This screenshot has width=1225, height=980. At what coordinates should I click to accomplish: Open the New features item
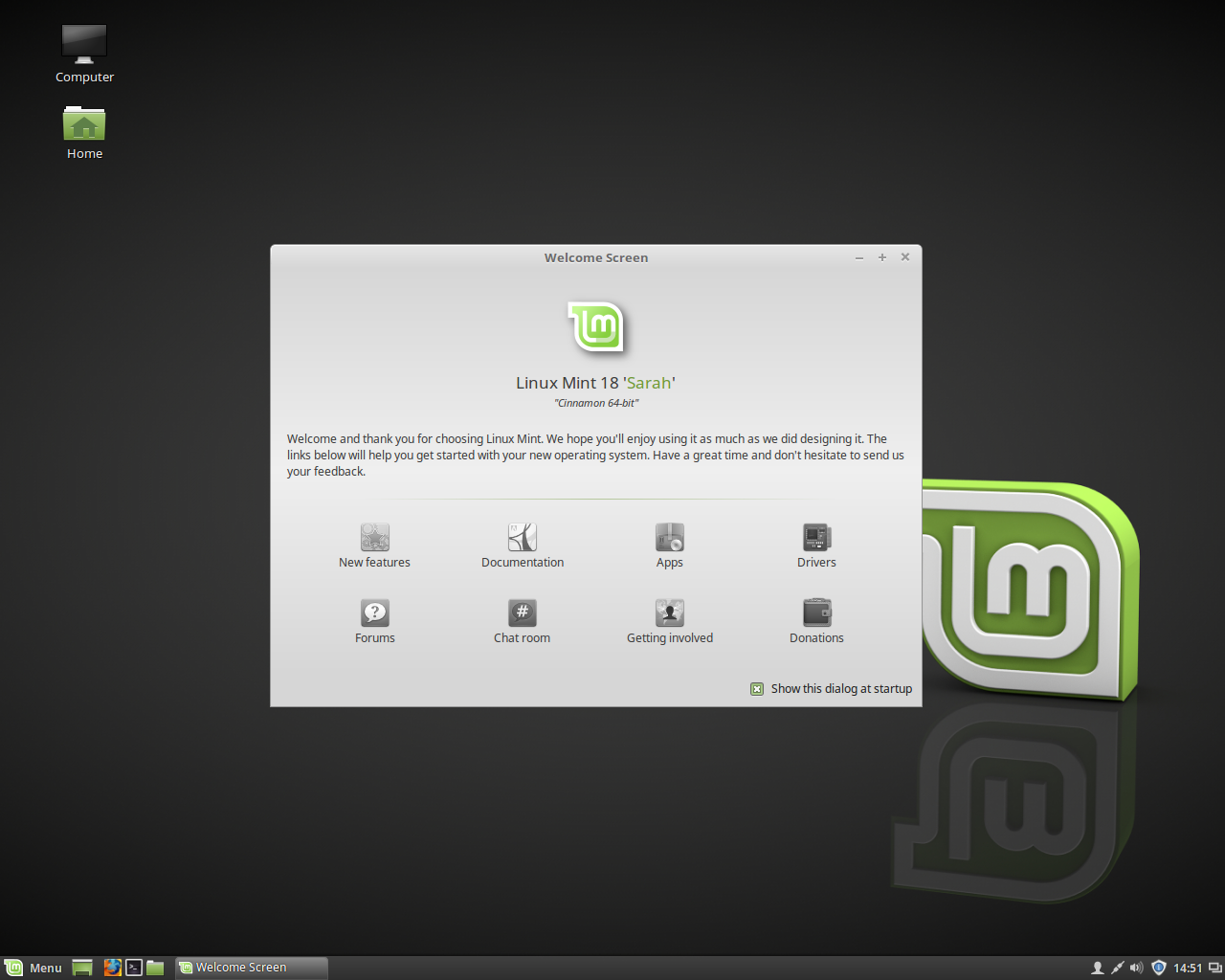(x=374, y=546)
